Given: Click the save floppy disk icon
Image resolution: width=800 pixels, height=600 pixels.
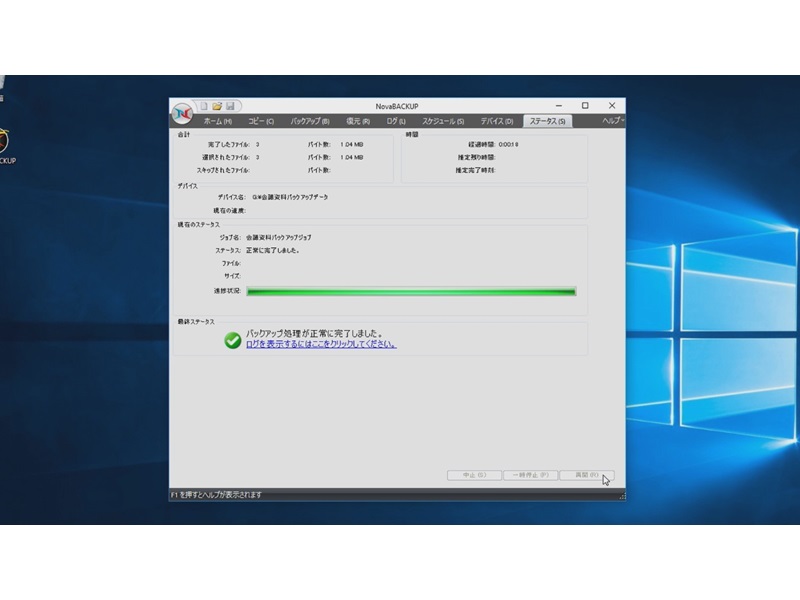Looking at the screenshot, I should 230,106.
